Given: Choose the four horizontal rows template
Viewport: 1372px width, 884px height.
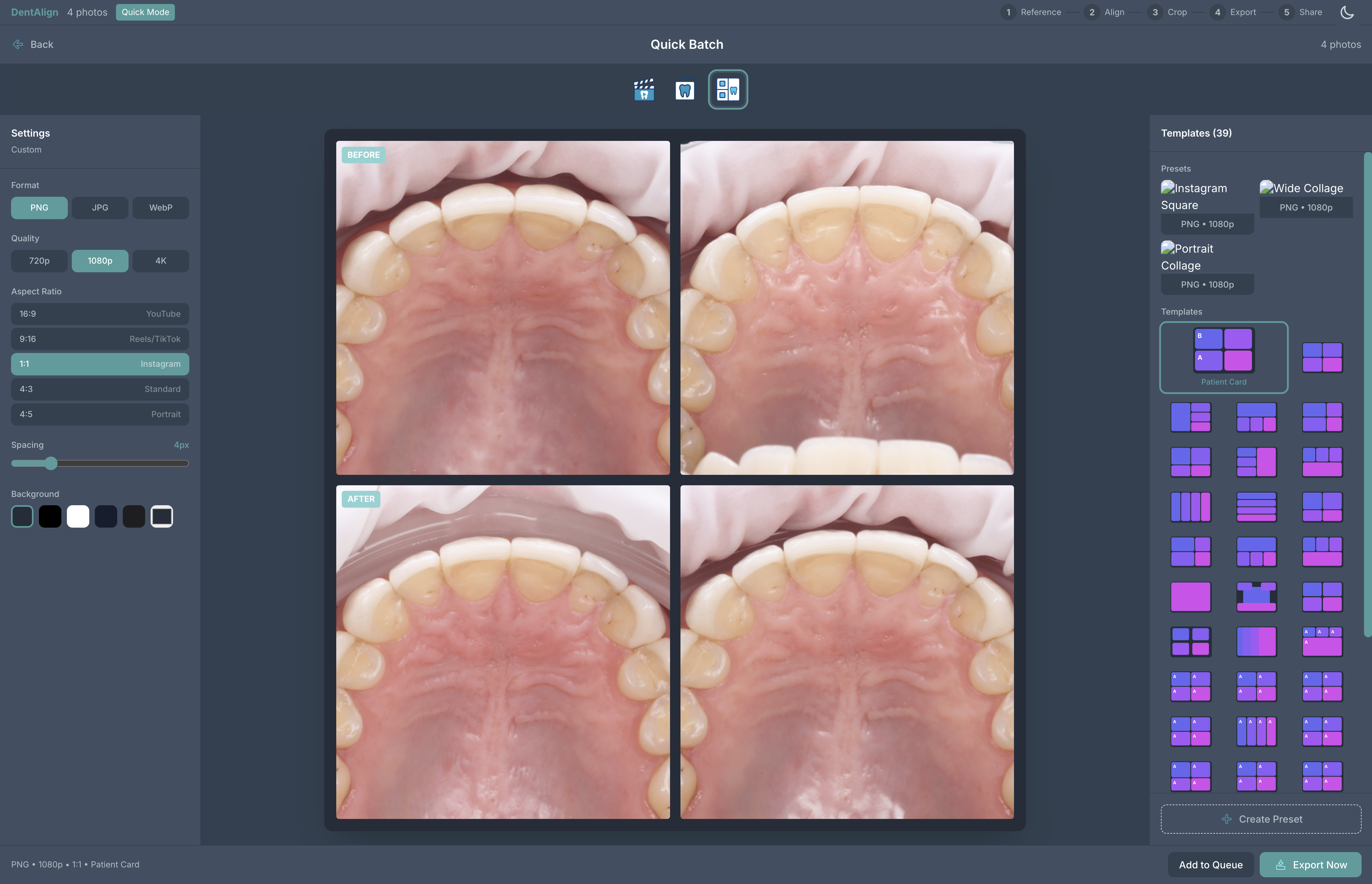Looking at the screenshot, I should [1256, 506].
